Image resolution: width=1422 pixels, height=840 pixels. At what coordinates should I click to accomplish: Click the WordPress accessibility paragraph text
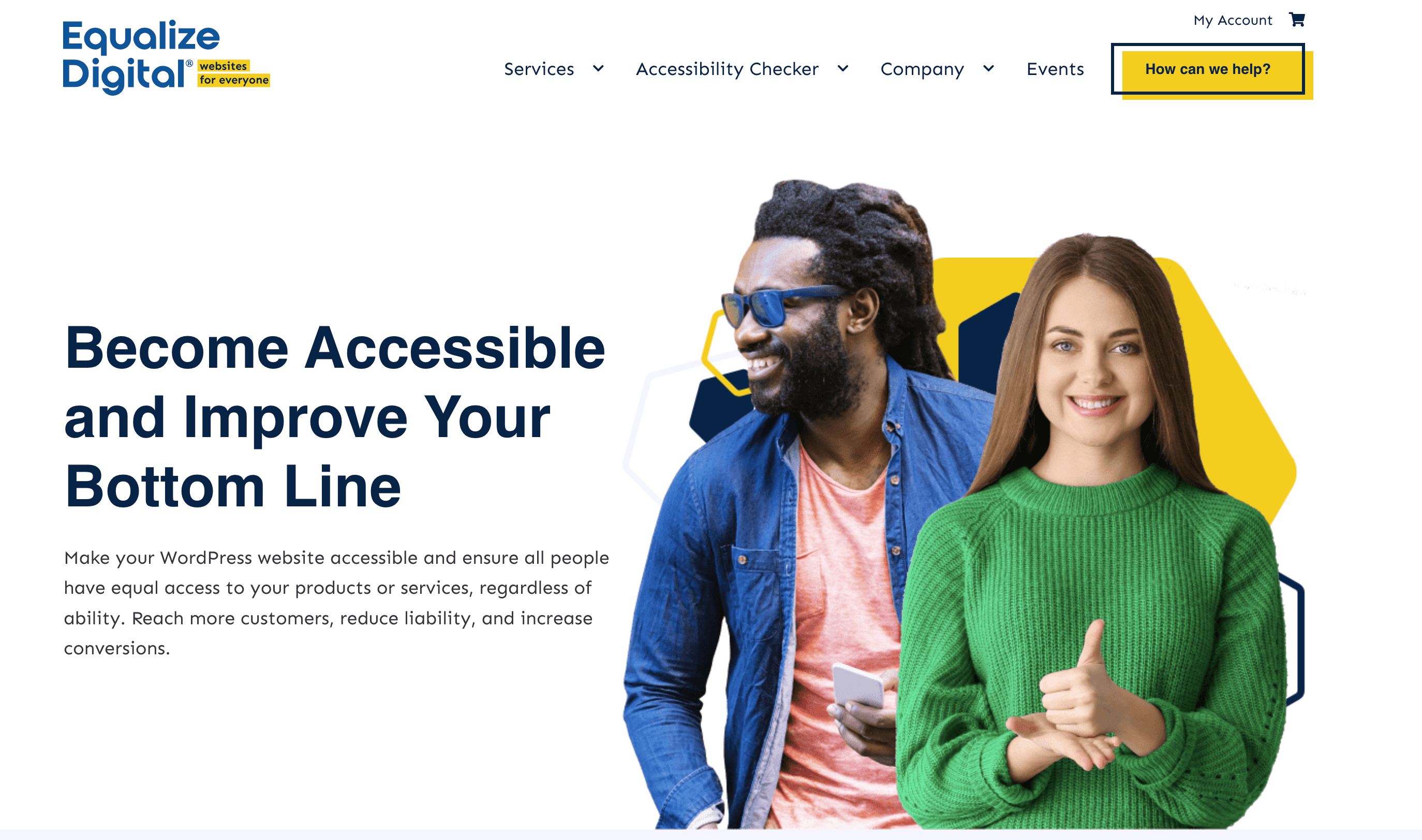(x=336, y=602)
